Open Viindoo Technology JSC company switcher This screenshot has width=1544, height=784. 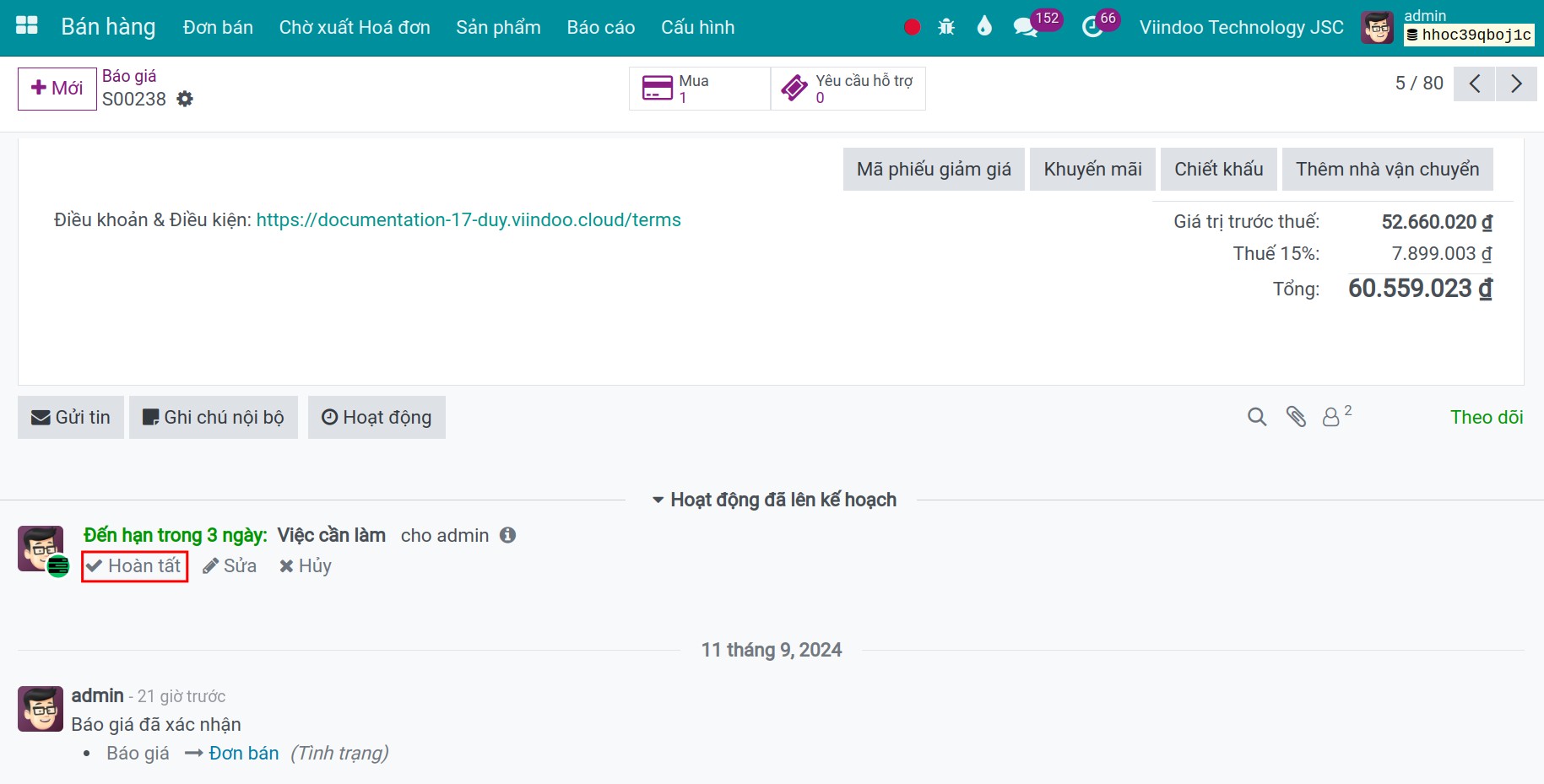pos(1241,27)
